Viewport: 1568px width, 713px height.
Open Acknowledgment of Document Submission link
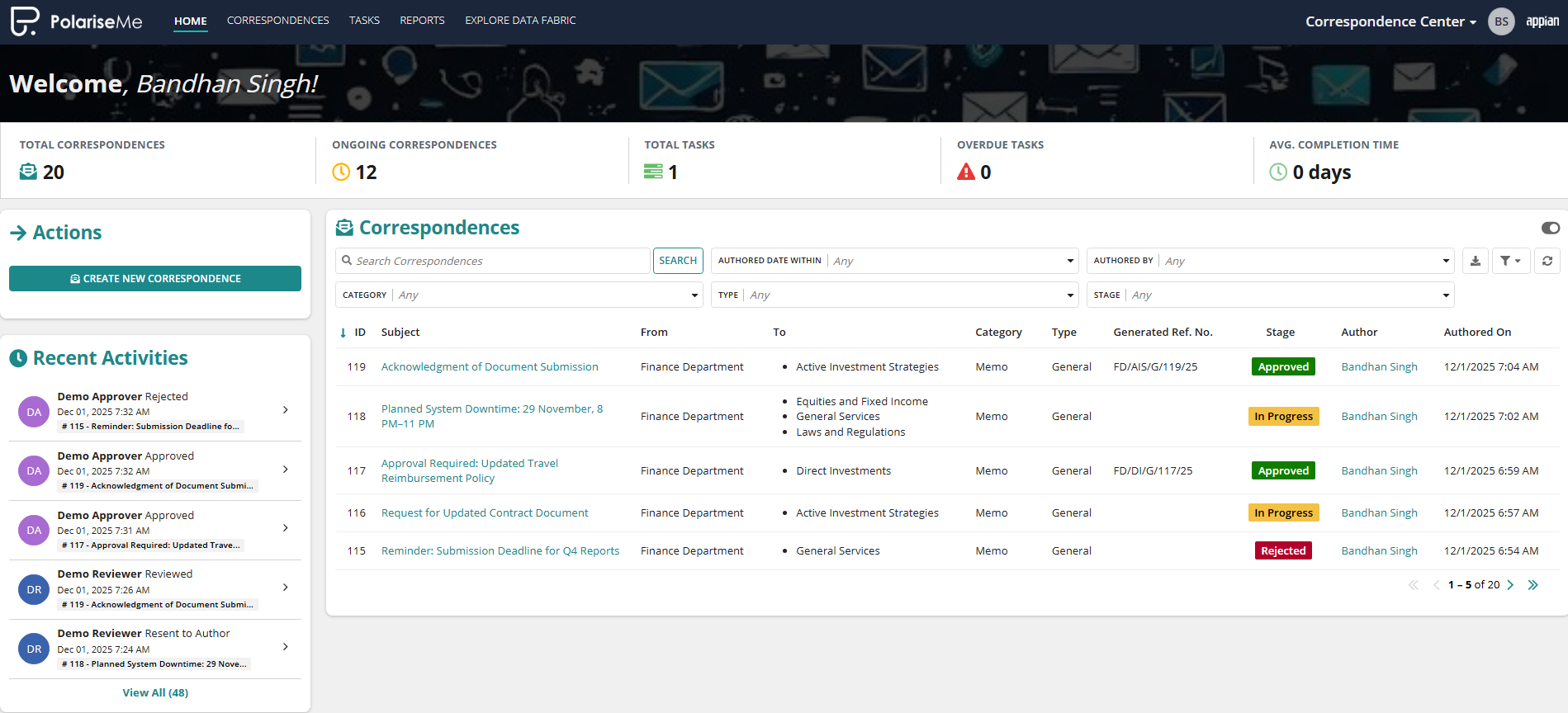(490, 367)
